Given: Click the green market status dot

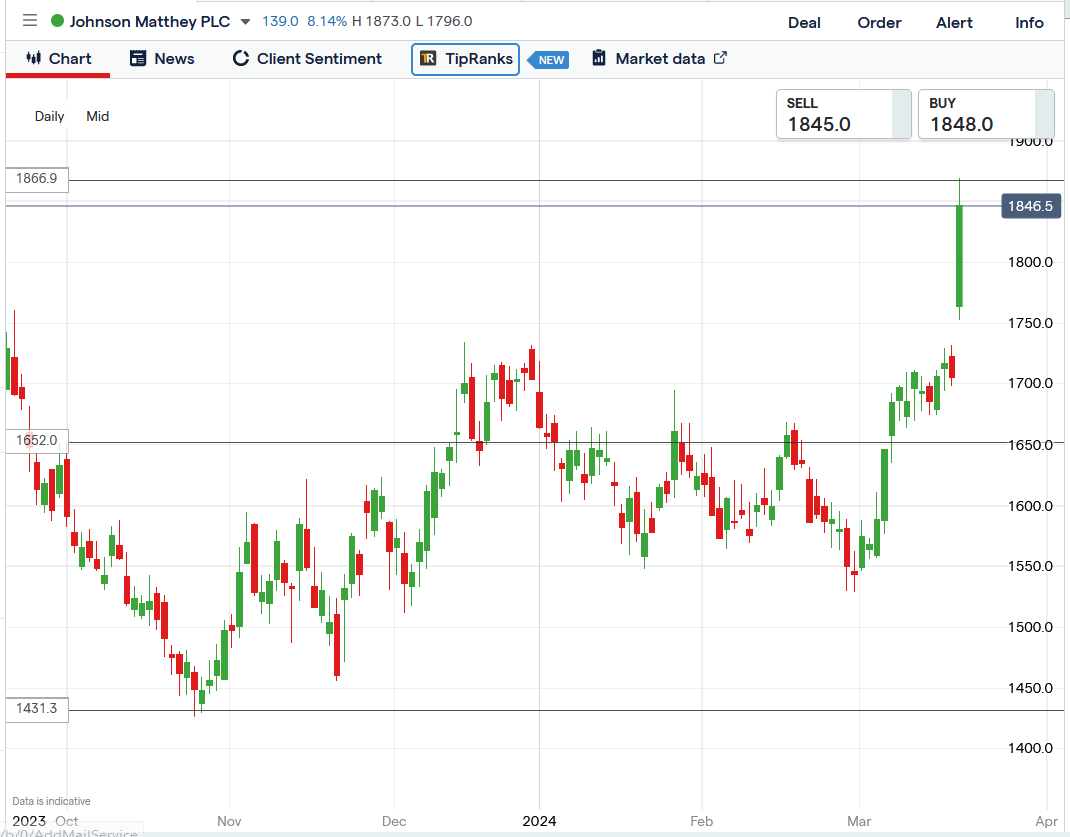Looking at the screenshot, I should pyautogui.click(x=57, y=21).
